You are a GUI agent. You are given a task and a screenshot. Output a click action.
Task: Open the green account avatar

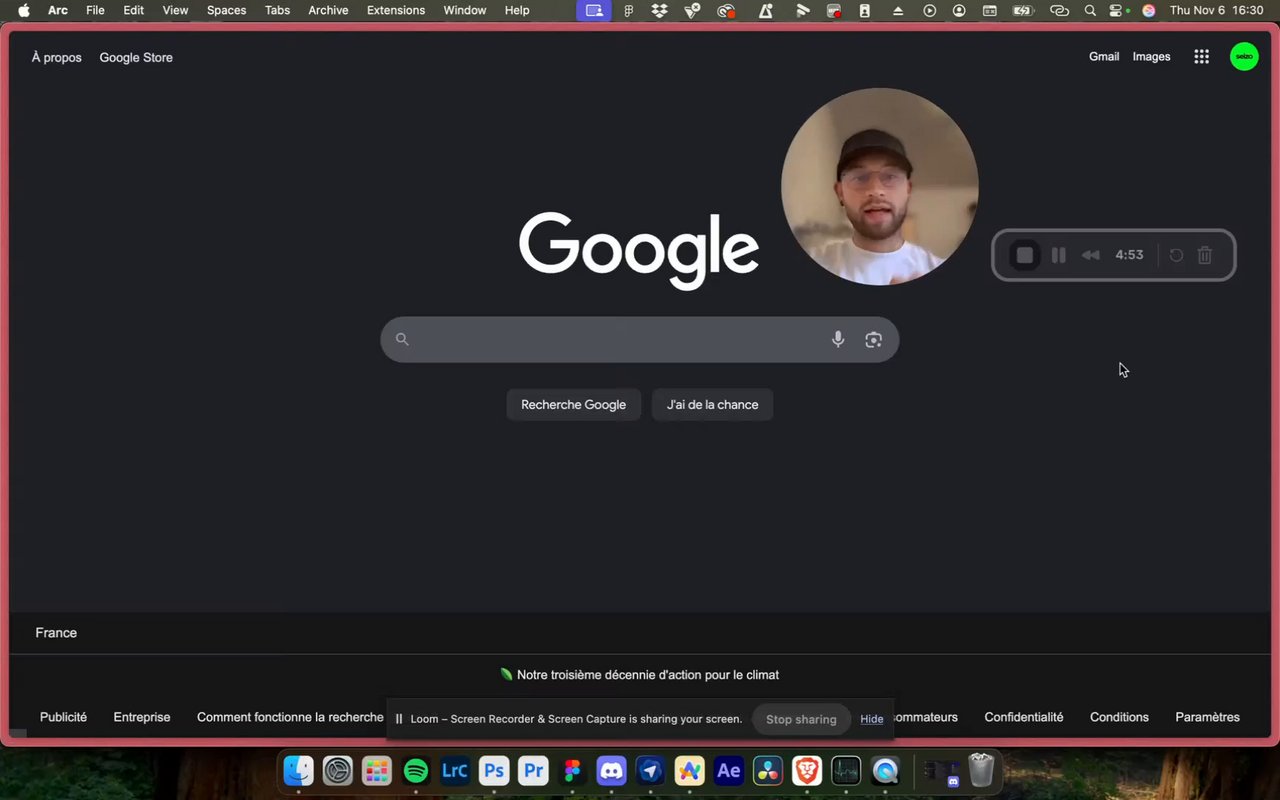pos(1244,57)
